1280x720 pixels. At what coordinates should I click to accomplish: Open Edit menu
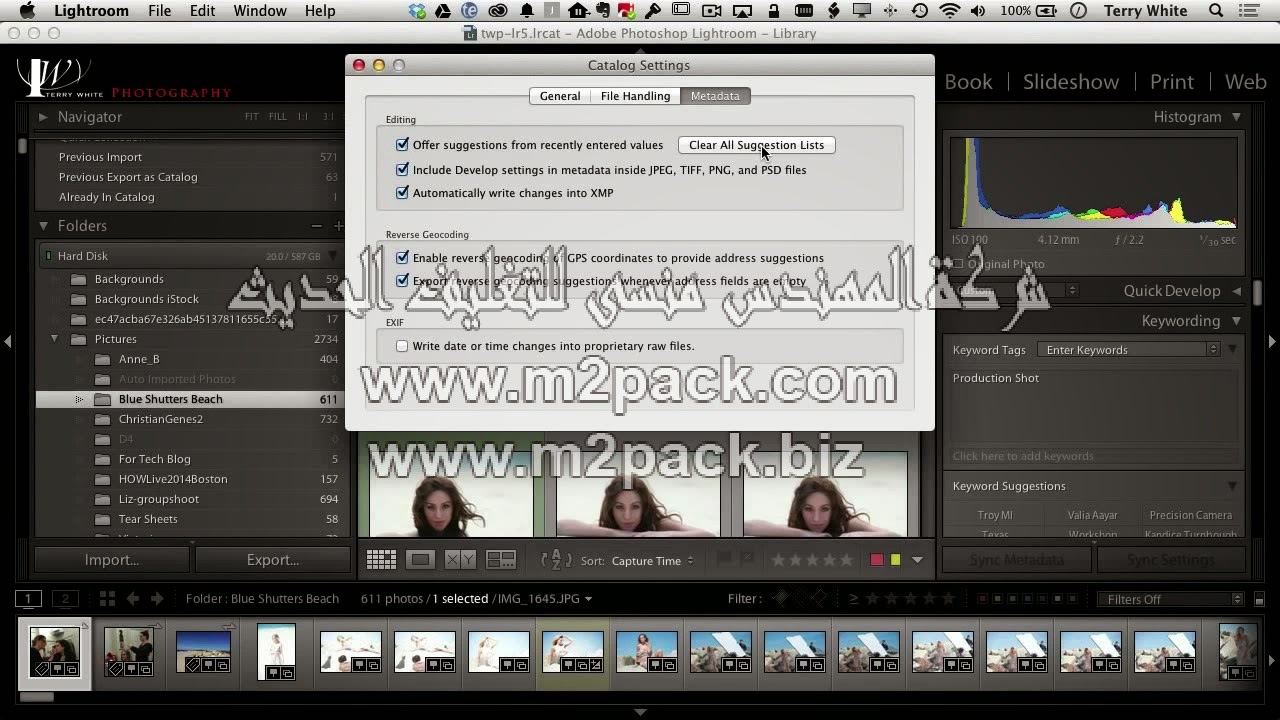202,11
